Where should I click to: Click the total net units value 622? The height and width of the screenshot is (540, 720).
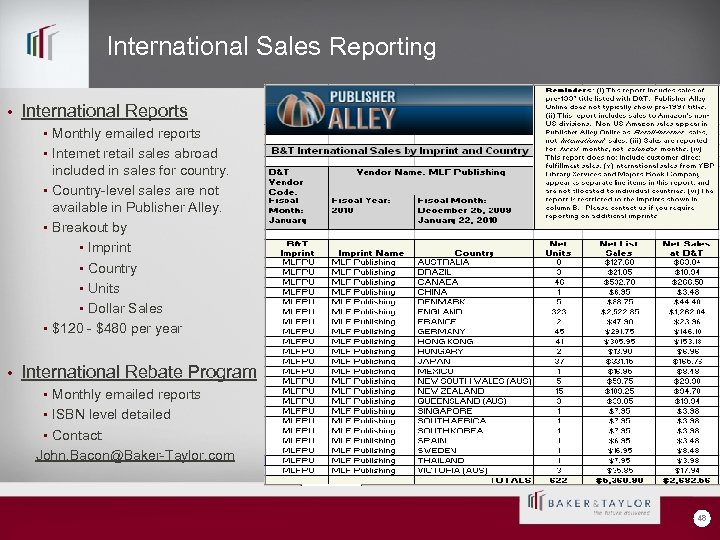pyautogui.click(x=558, y=480)
